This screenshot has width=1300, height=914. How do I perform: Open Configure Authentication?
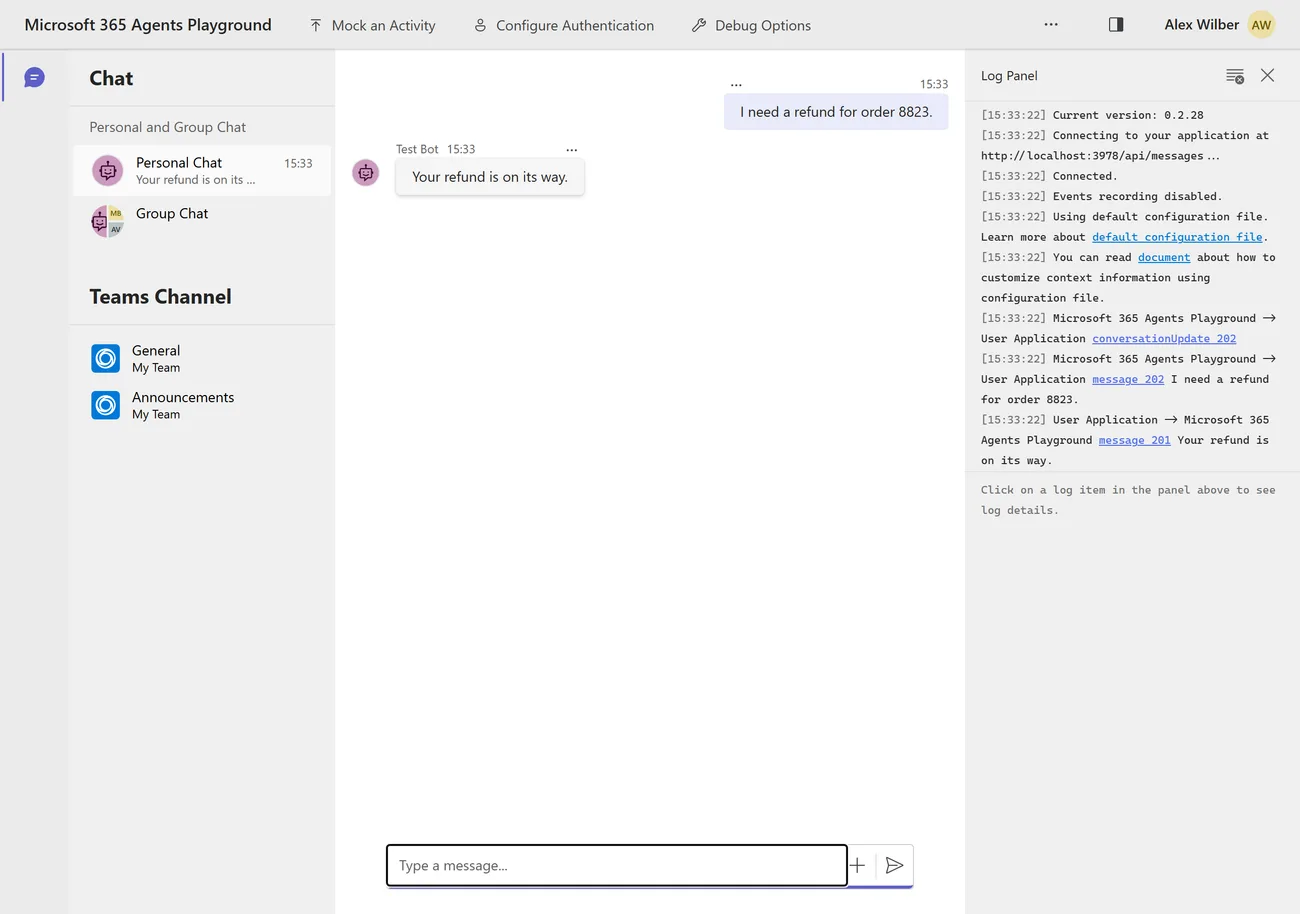point(563,25)
